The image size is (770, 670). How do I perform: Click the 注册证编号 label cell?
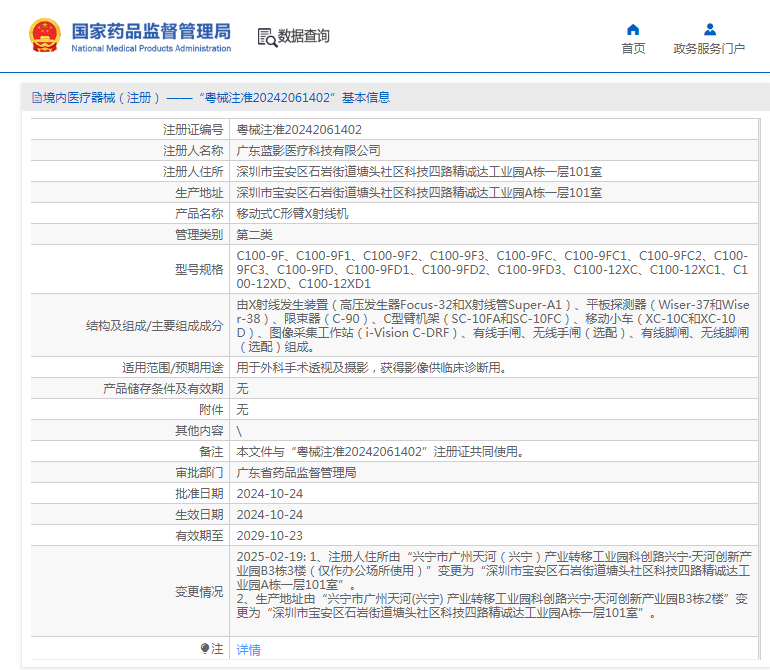coord(130,130)
